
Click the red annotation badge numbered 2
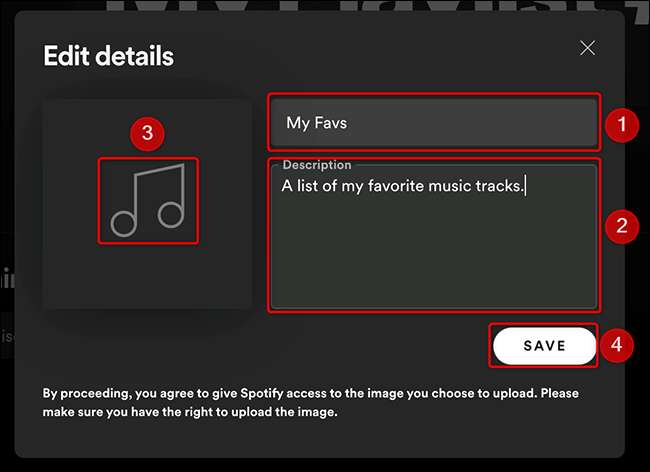point(622,226)
